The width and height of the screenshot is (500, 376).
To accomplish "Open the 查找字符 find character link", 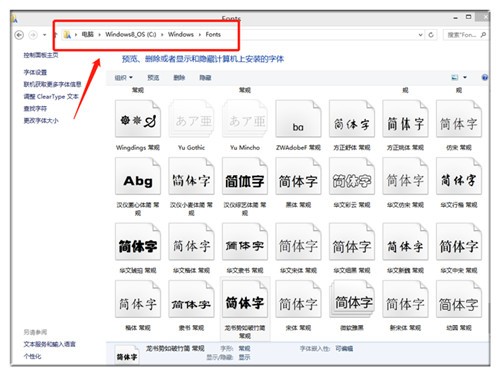I will tap(35, 109).
